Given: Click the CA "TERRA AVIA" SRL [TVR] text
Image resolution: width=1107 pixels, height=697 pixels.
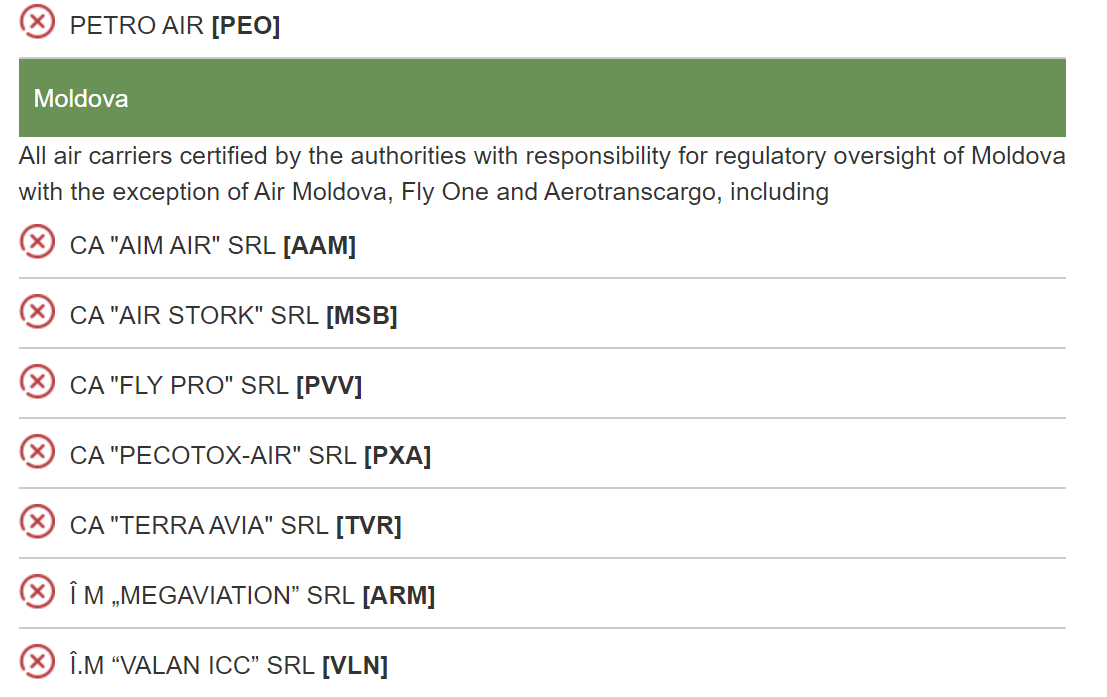Looking at the screenshot, I should [235, 526].
